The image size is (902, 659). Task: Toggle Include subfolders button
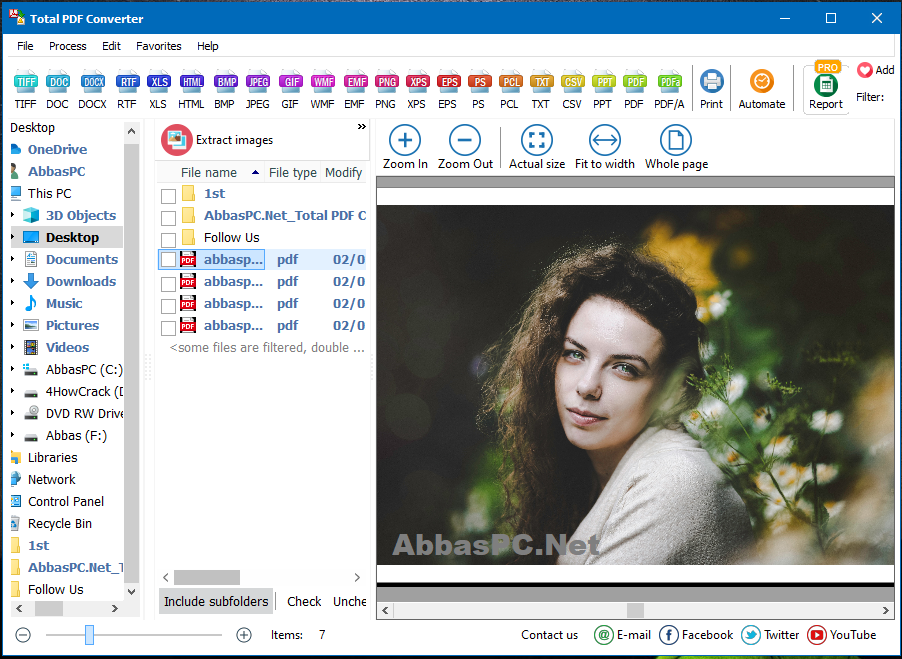click(216, 601)
